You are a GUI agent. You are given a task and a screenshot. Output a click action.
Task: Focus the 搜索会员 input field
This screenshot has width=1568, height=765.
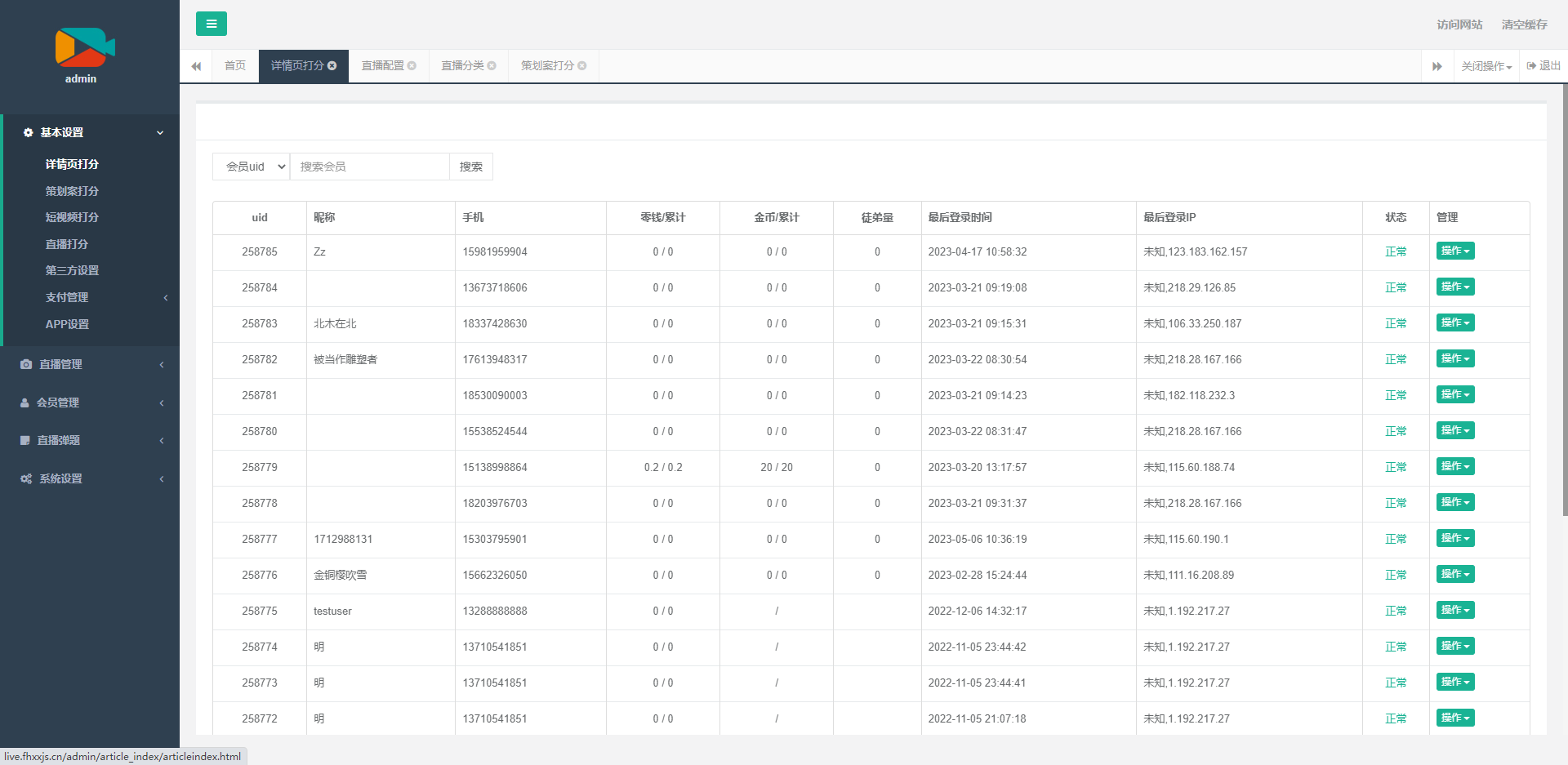(x=370, y=167)
